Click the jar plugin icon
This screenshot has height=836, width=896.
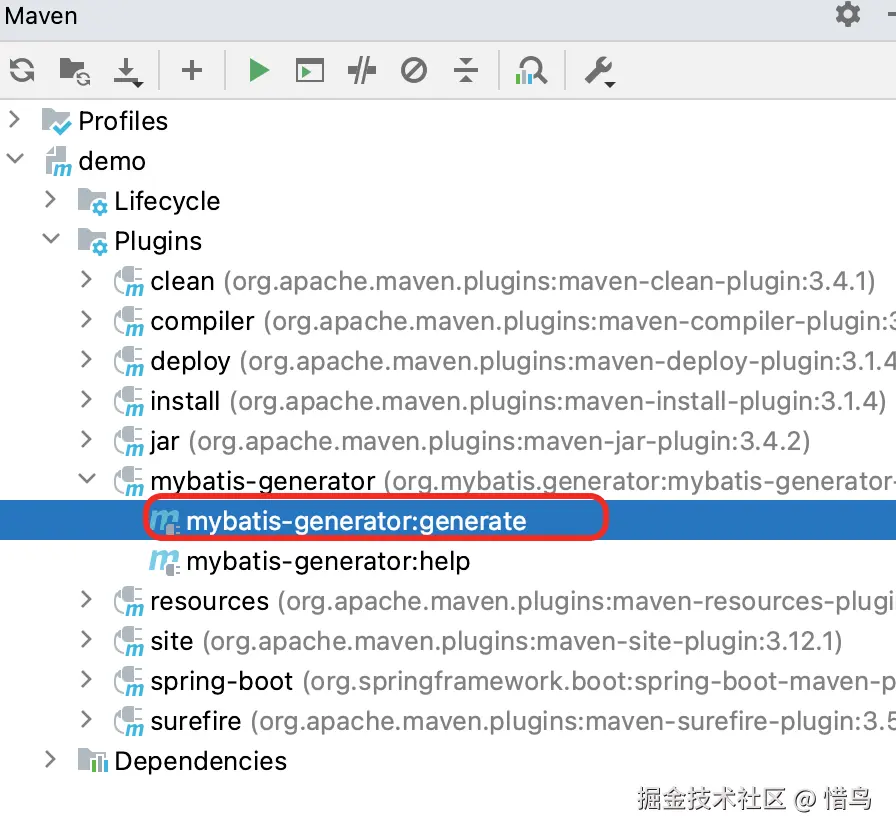(x=129, y=441)
